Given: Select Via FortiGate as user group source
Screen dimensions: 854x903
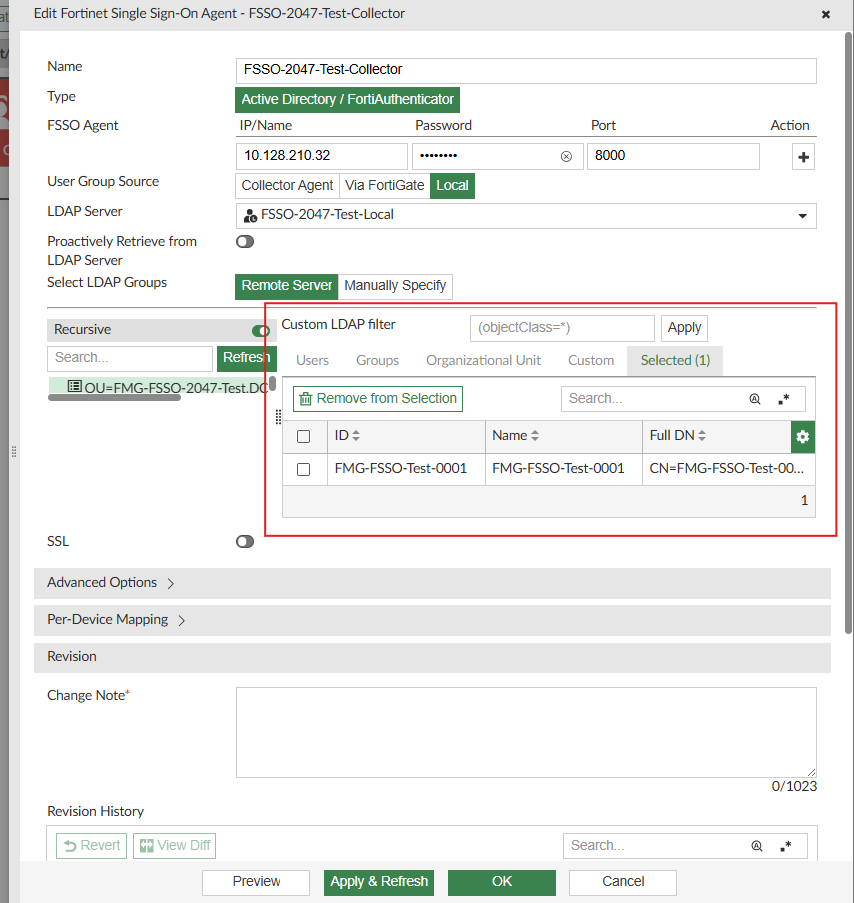Looking at the screenshot, I should 385,185.
